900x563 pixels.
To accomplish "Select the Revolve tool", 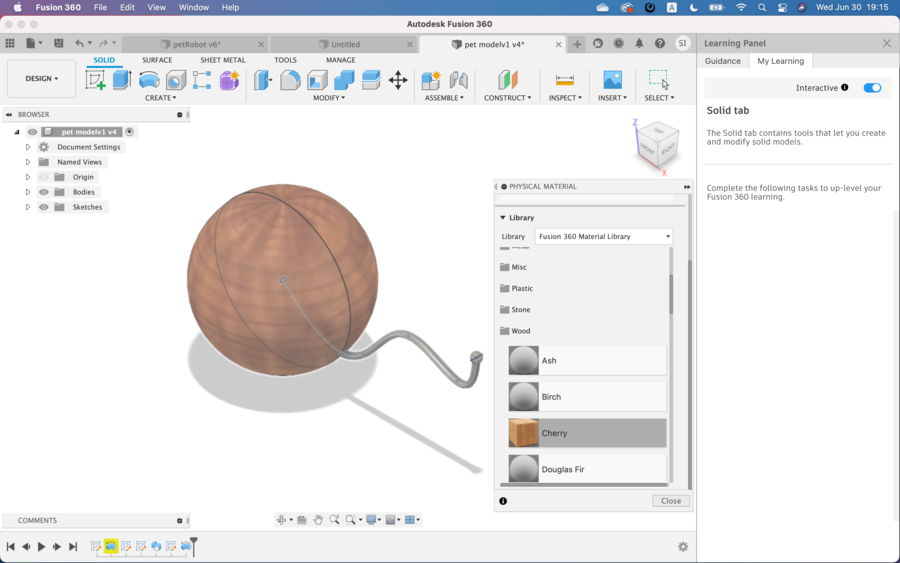I will (149, 80).
